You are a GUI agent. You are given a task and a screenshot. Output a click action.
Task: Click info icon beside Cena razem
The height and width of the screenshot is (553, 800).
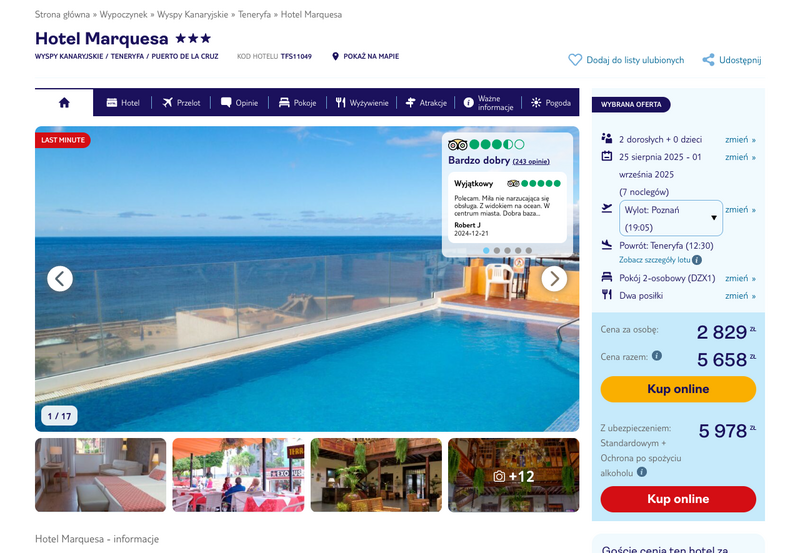coord(657,356)
